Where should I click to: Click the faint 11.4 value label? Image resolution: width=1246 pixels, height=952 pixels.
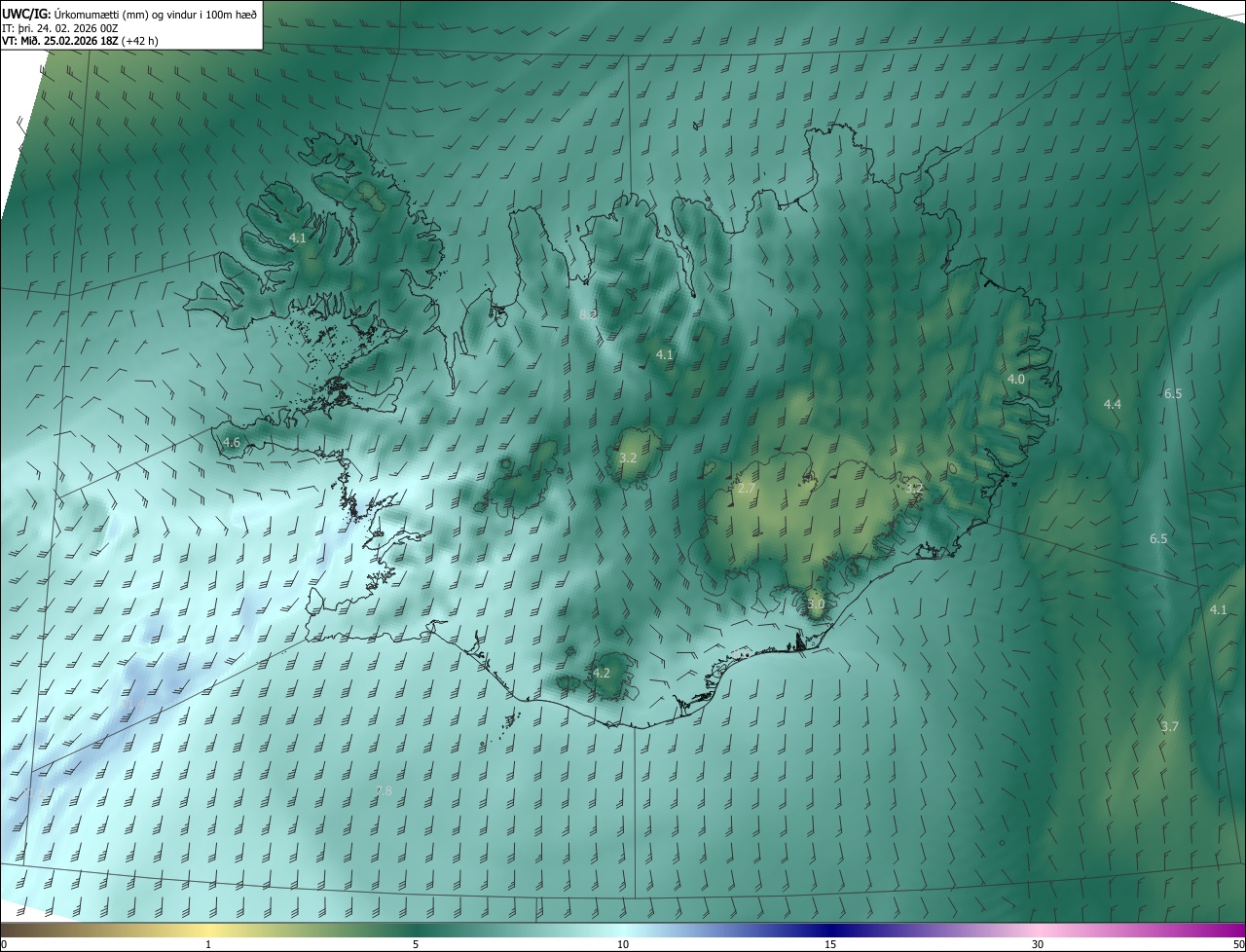[x=133, y=703]
